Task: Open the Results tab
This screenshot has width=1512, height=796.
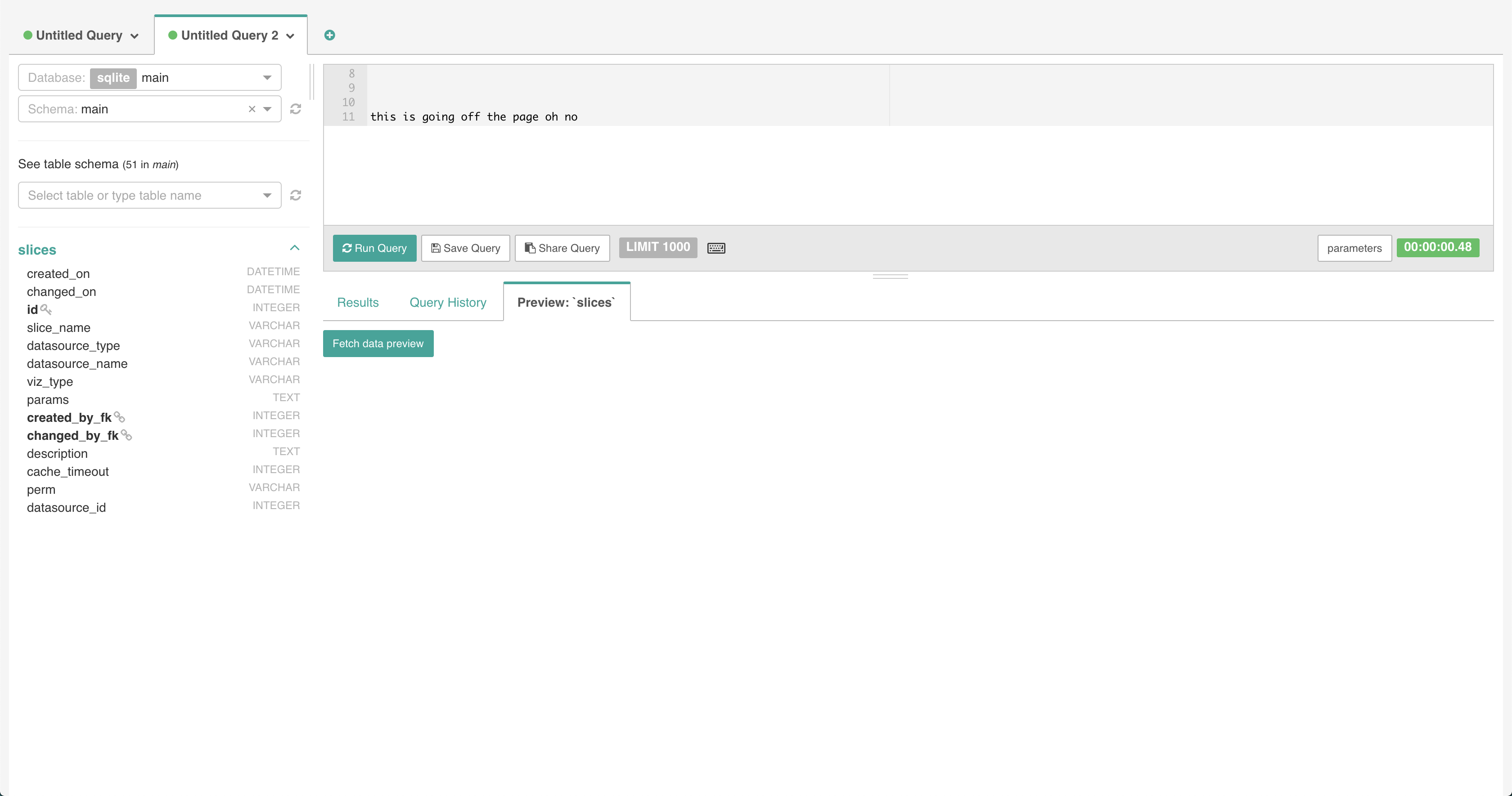Action: pyautogui.click(x=357, y=302)
